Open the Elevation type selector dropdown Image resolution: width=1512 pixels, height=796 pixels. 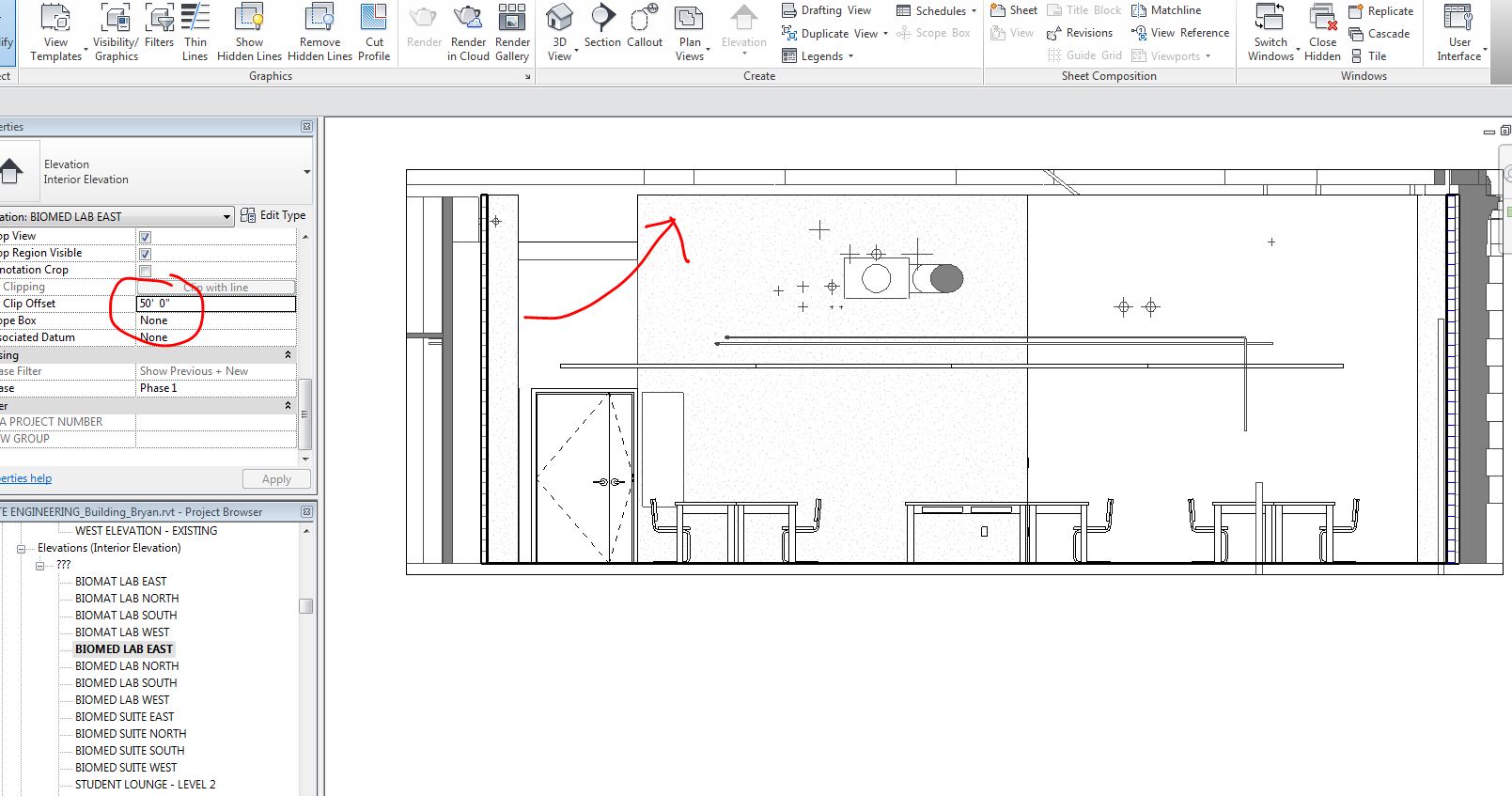(306, 172)
